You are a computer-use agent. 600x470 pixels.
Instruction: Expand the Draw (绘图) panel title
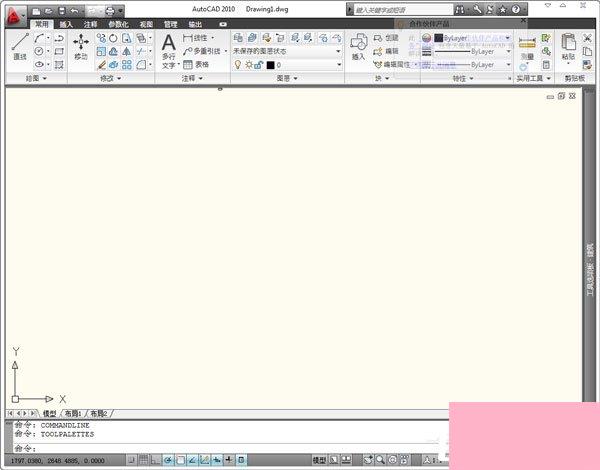(36, 78)
